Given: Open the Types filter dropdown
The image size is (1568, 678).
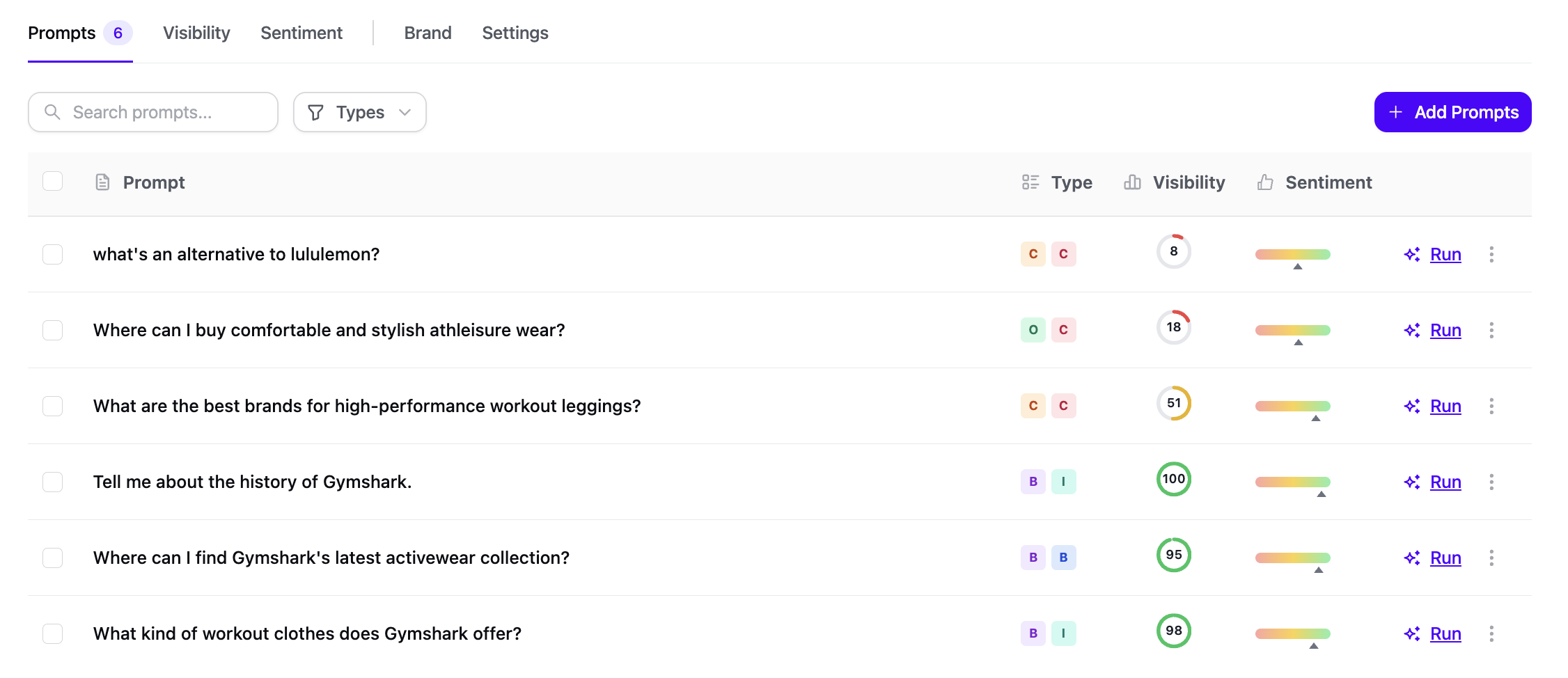Looking at the screenshot, I should (359, 112).
